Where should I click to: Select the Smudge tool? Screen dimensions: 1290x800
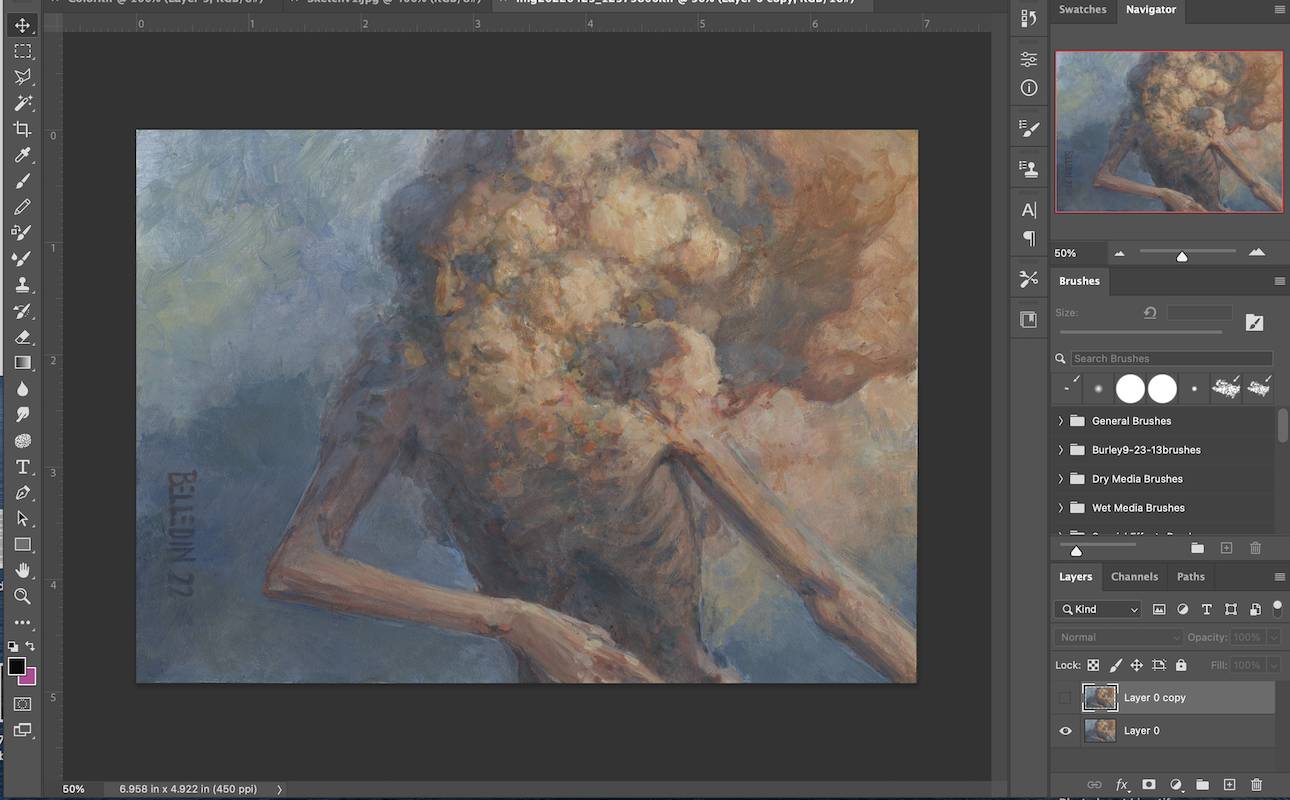click(x=22, y=415)
